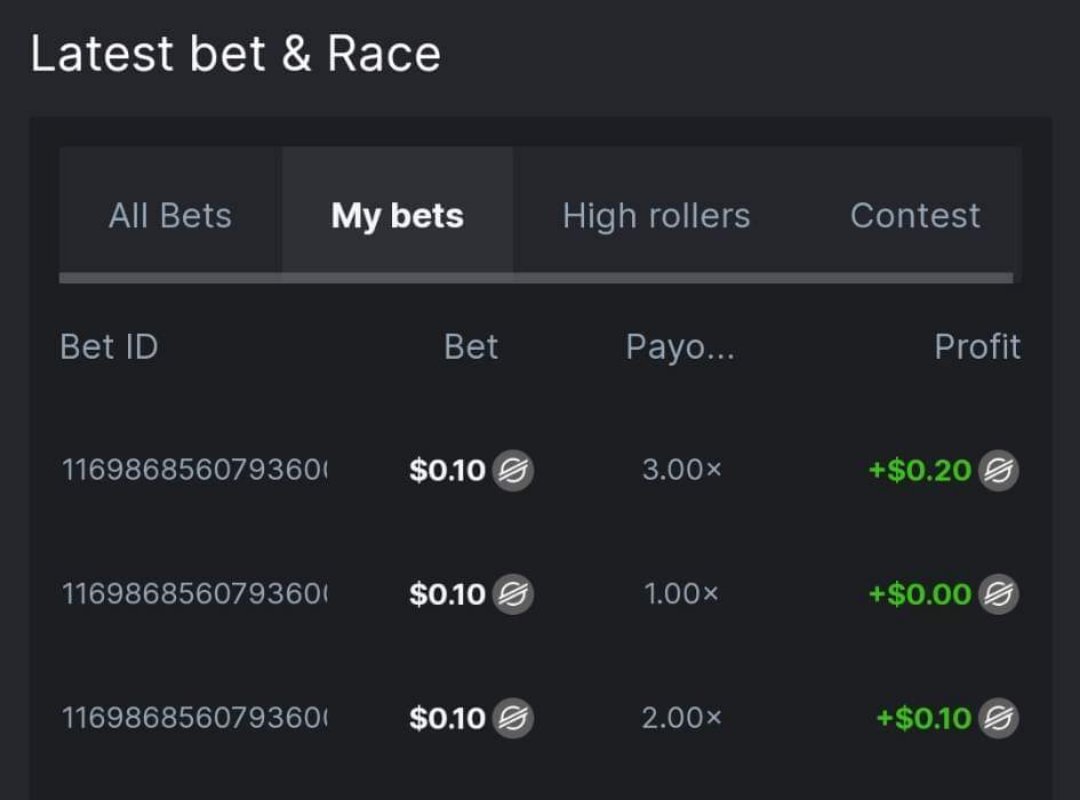
Task: Click the truncated Payout column header
Action: 680,347
